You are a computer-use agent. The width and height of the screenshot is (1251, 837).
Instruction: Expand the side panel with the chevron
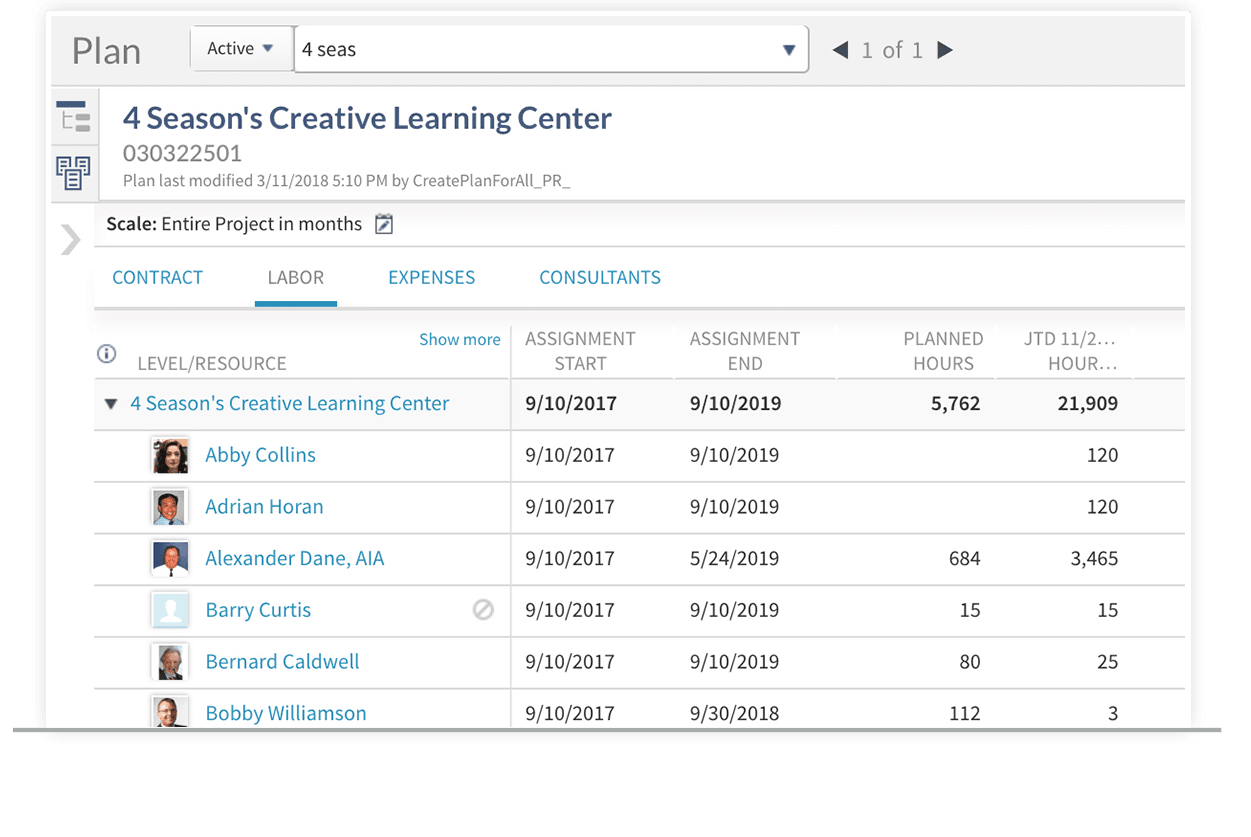pos(69,240)
